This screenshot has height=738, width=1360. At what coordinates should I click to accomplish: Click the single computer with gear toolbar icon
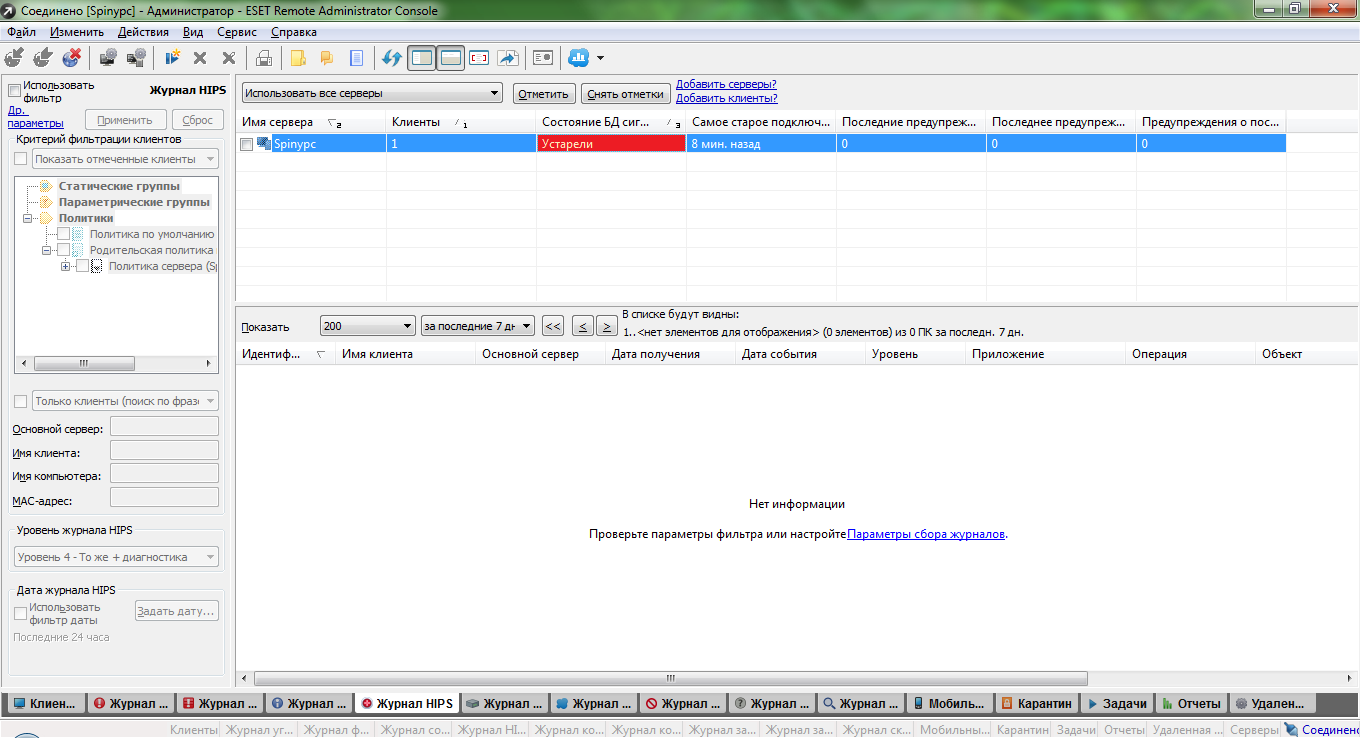pos(108,58)
